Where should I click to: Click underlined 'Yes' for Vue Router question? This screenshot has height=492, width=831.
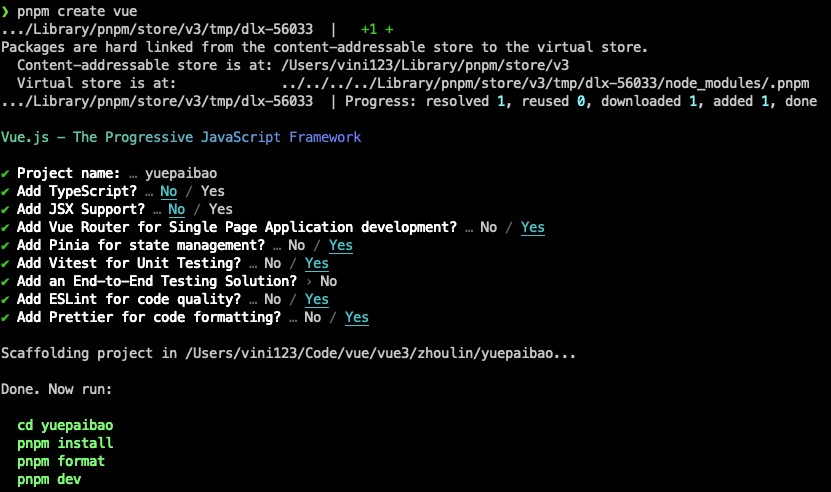533,227
